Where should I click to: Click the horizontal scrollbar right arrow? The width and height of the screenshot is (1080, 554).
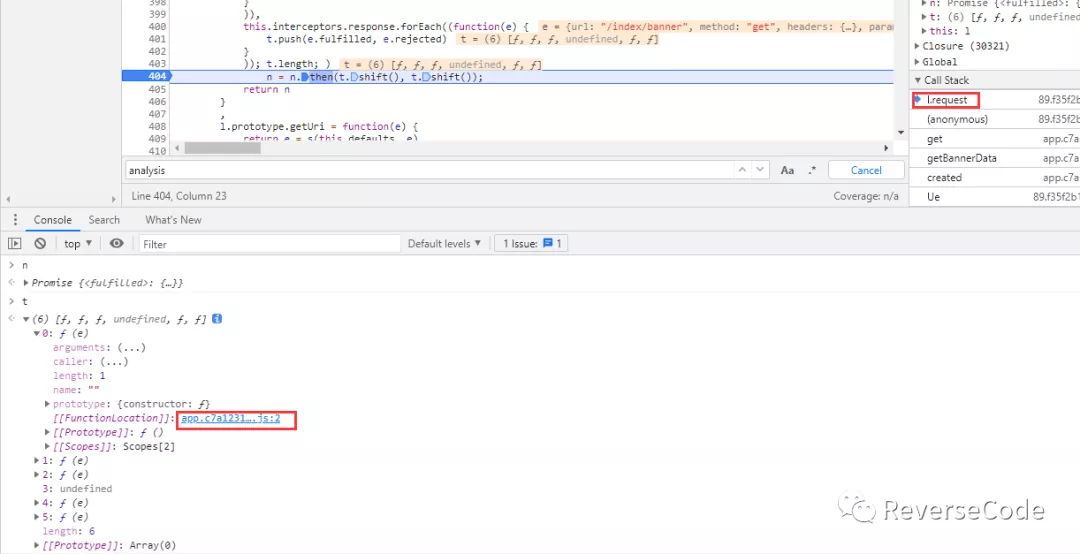tap(886, 147)
